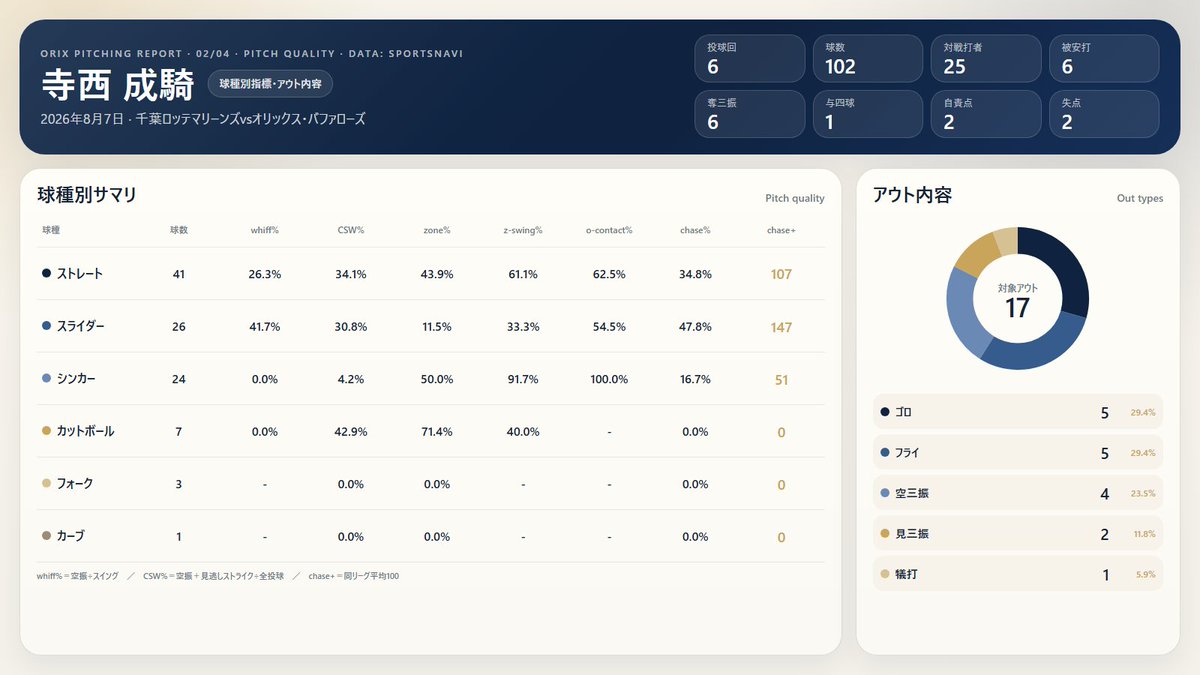Click the フォーク pitch name
1200x675 pixels.
pos(75,484)
